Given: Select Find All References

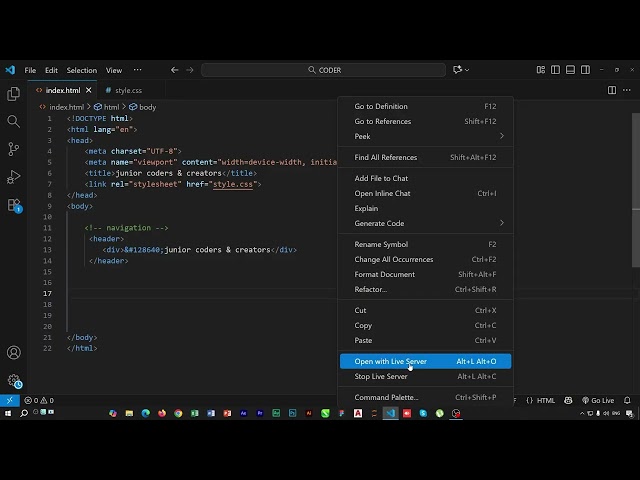Looking at the screenshot, I should pyautogui.click(x=425, y=157).
